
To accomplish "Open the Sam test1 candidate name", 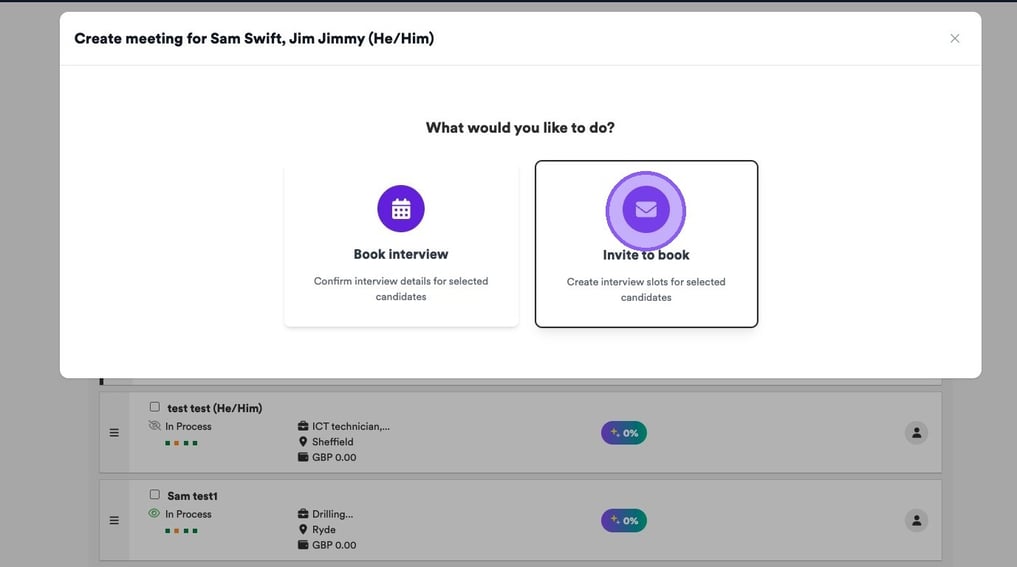I will (192, 496).
